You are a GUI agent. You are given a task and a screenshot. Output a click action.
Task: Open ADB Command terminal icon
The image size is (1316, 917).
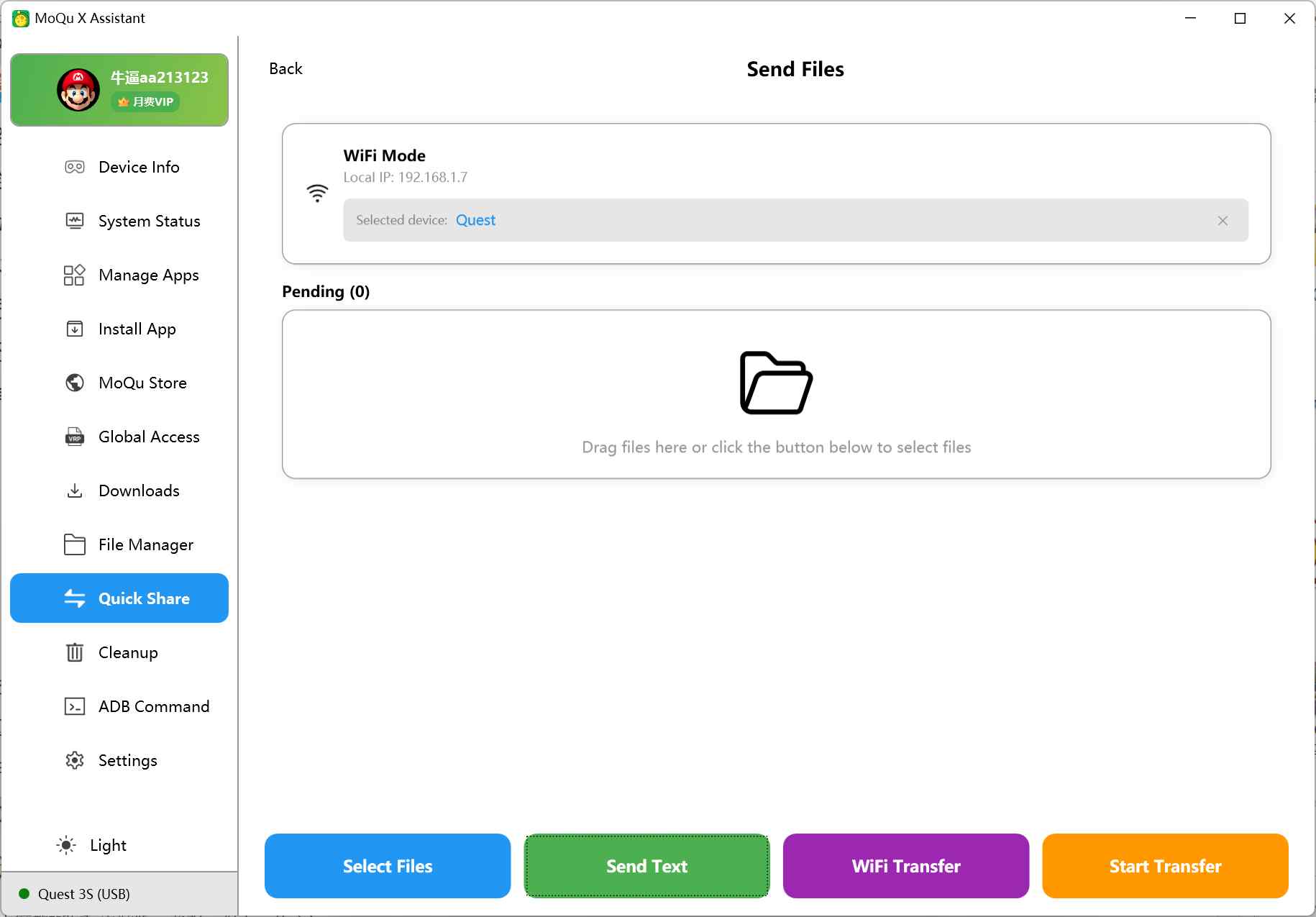(75, 706)
